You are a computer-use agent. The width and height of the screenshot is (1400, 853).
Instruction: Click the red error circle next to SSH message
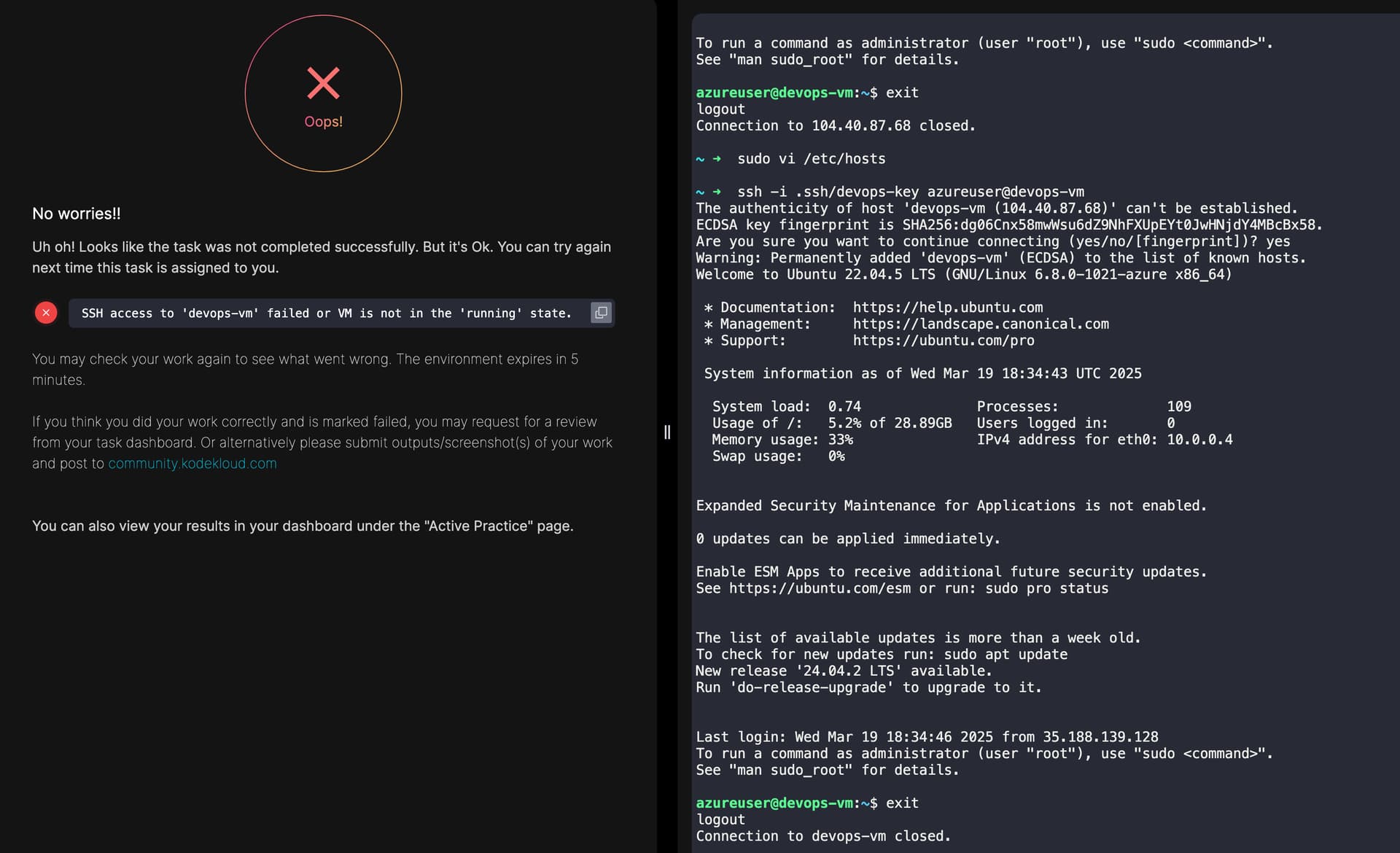click(46, 313)
